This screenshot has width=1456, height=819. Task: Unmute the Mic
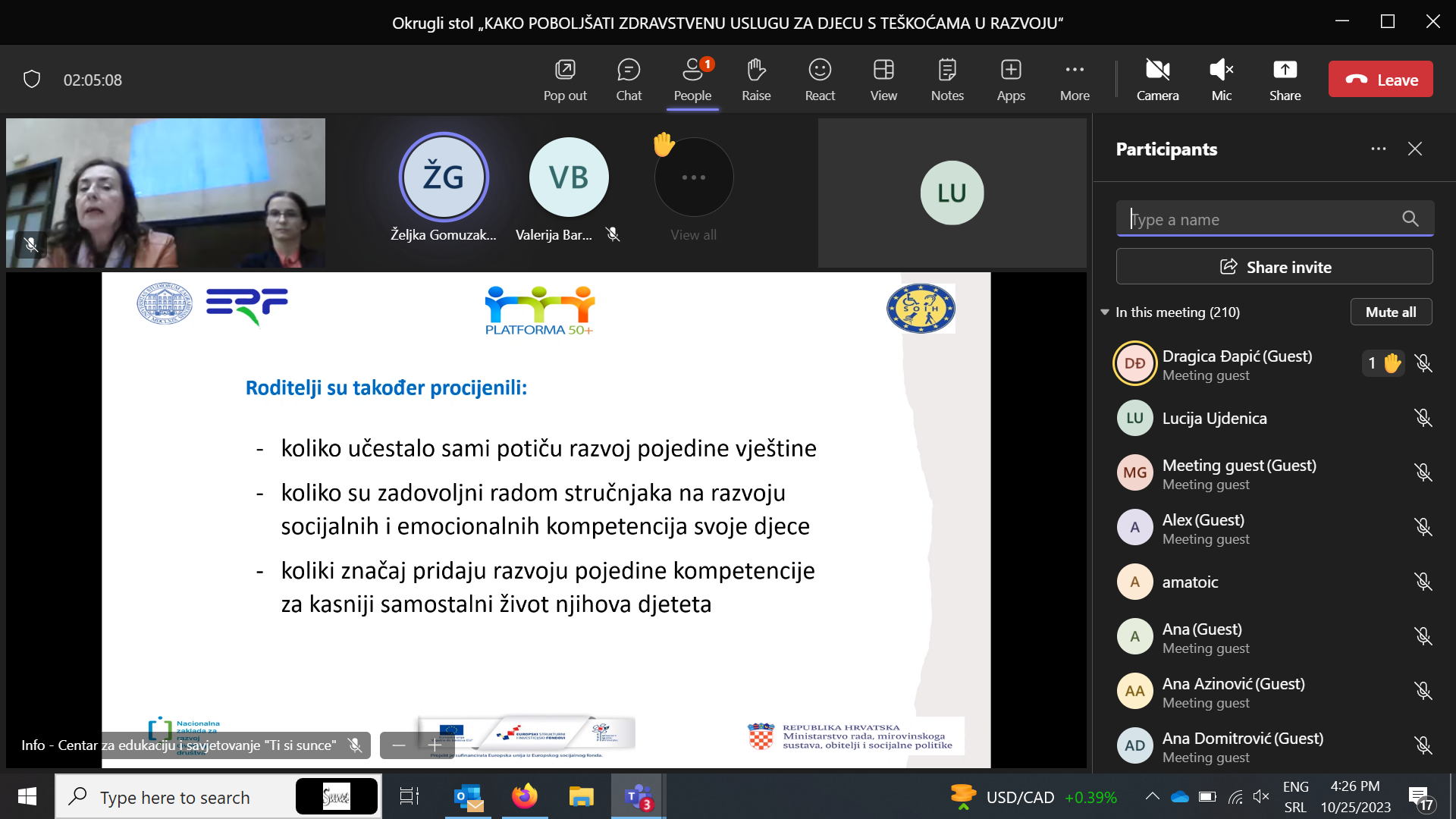tap(1221, 80)
